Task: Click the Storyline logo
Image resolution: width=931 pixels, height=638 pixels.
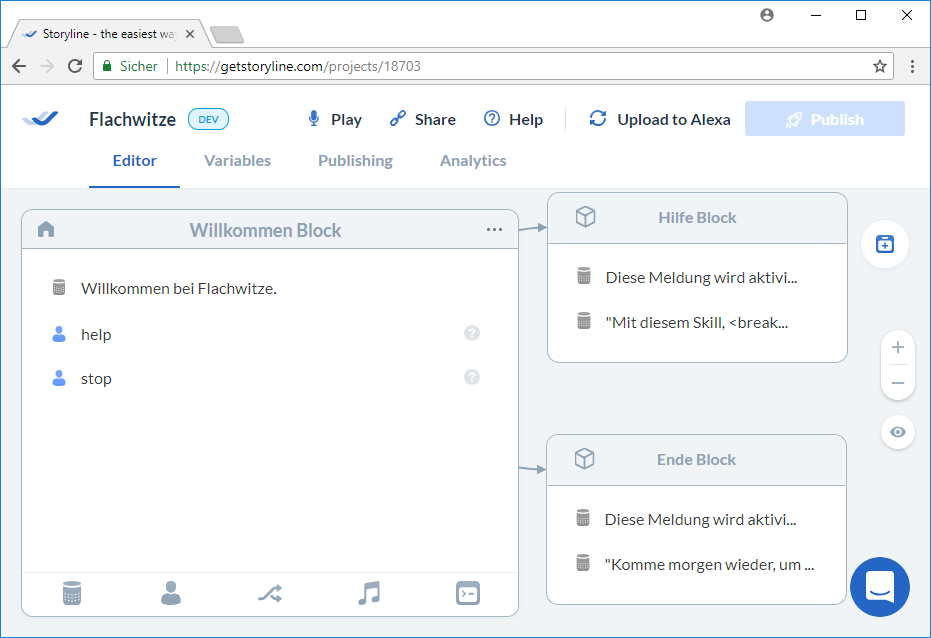Action: (41, 119)
